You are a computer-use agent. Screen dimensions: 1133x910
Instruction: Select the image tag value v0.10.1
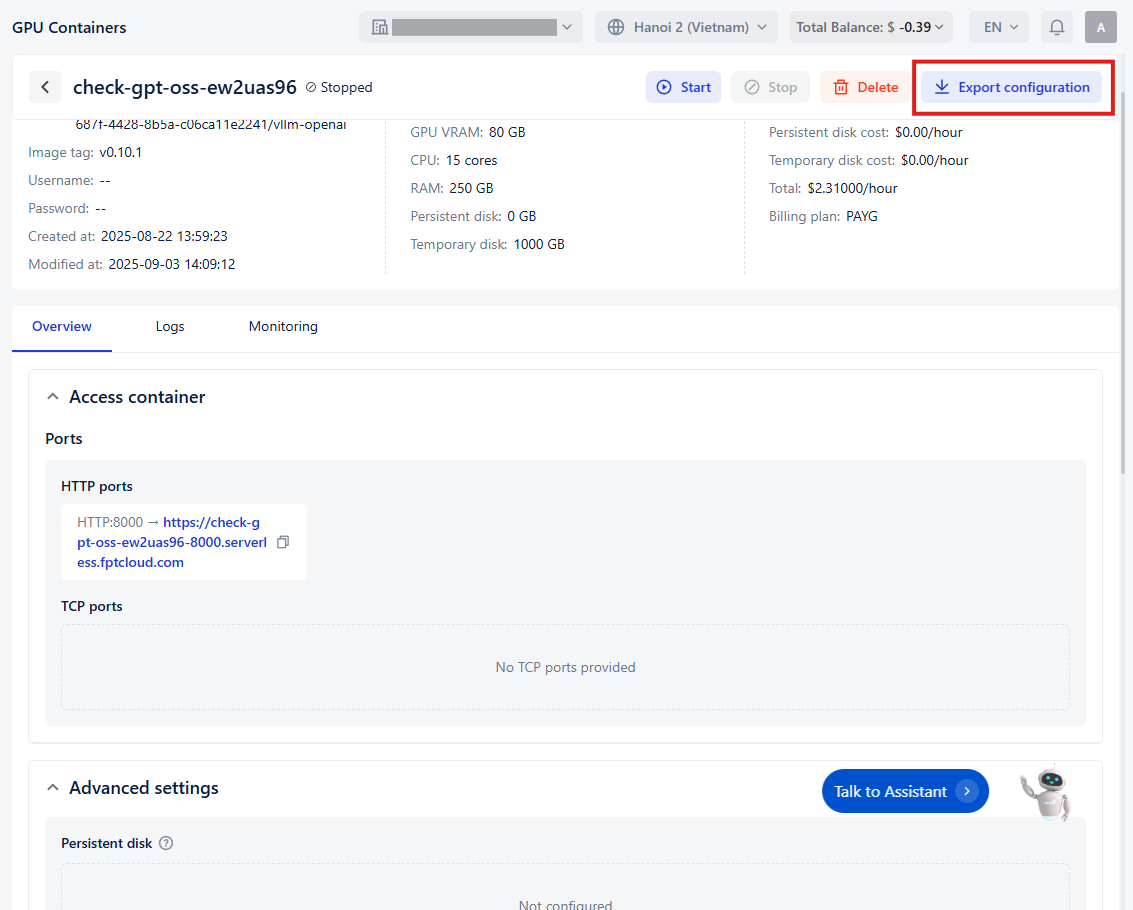click(x=121, y=153)
